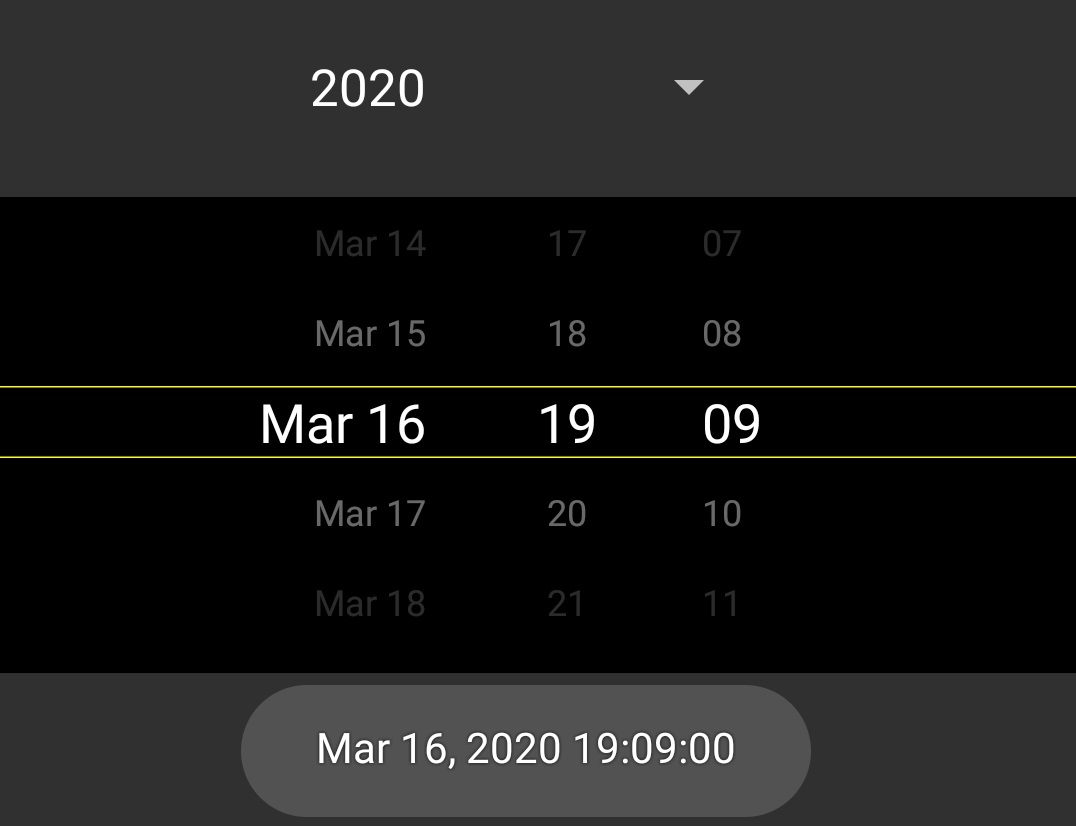Select Mar 14 in the date wheel
The height and width of the screenshot is (826, 1076).
coord(370,243)
